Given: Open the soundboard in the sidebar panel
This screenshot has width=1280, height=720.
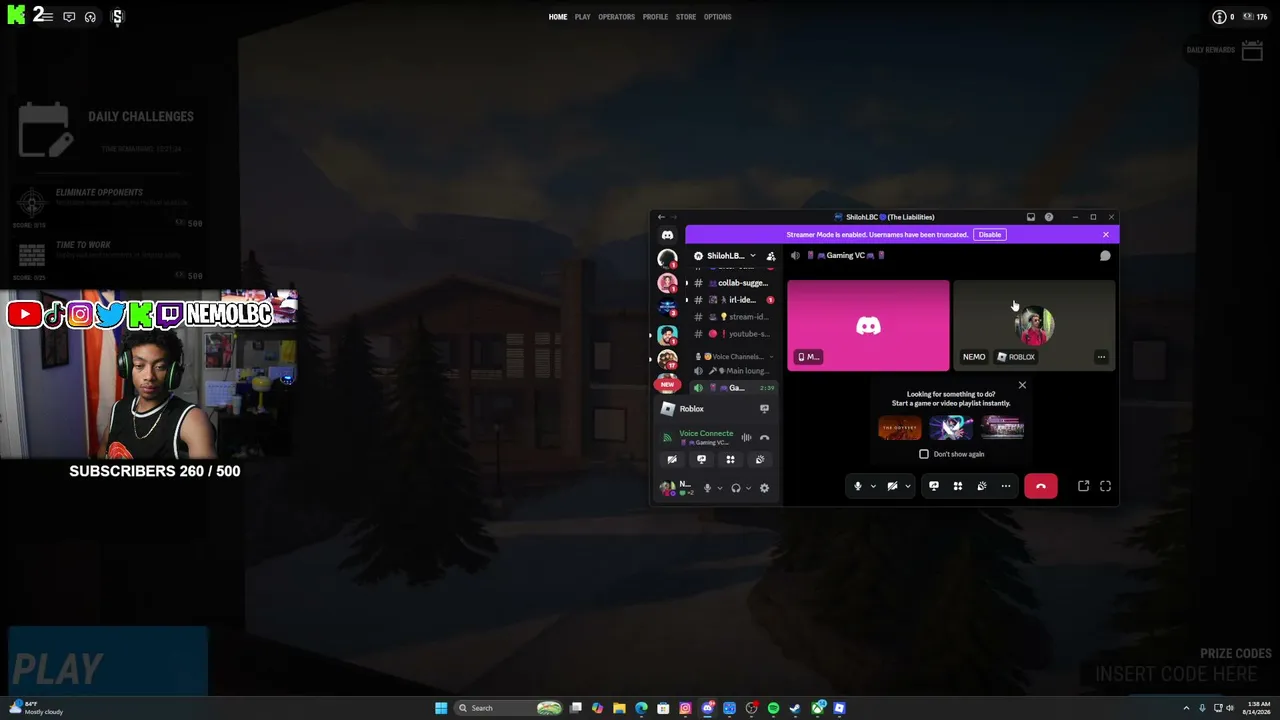Looking at the screenshot, I should pyautogui.click(x=759, y=460).
